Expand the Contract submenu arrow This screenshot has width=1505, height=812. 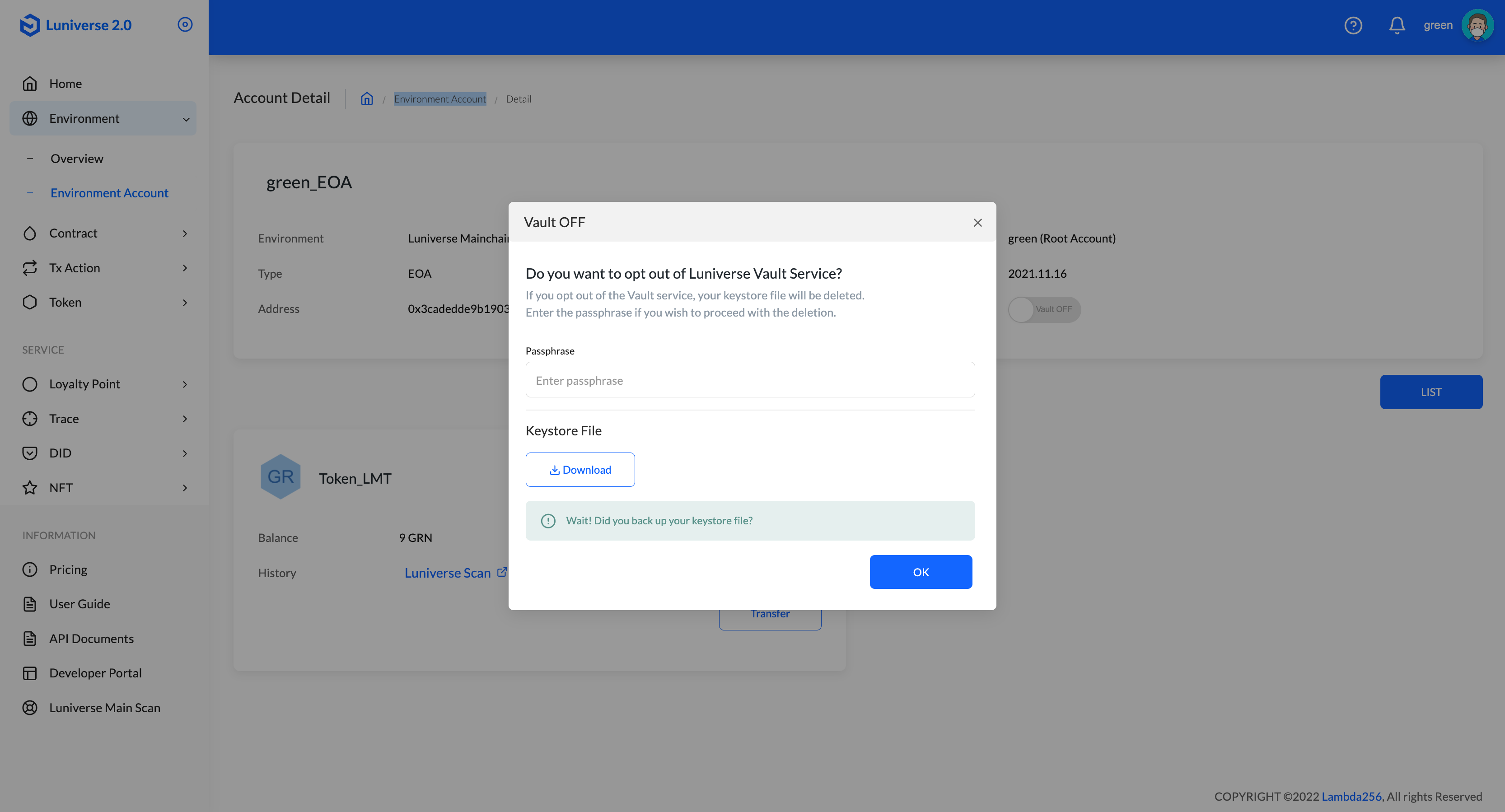coord(185,233)
